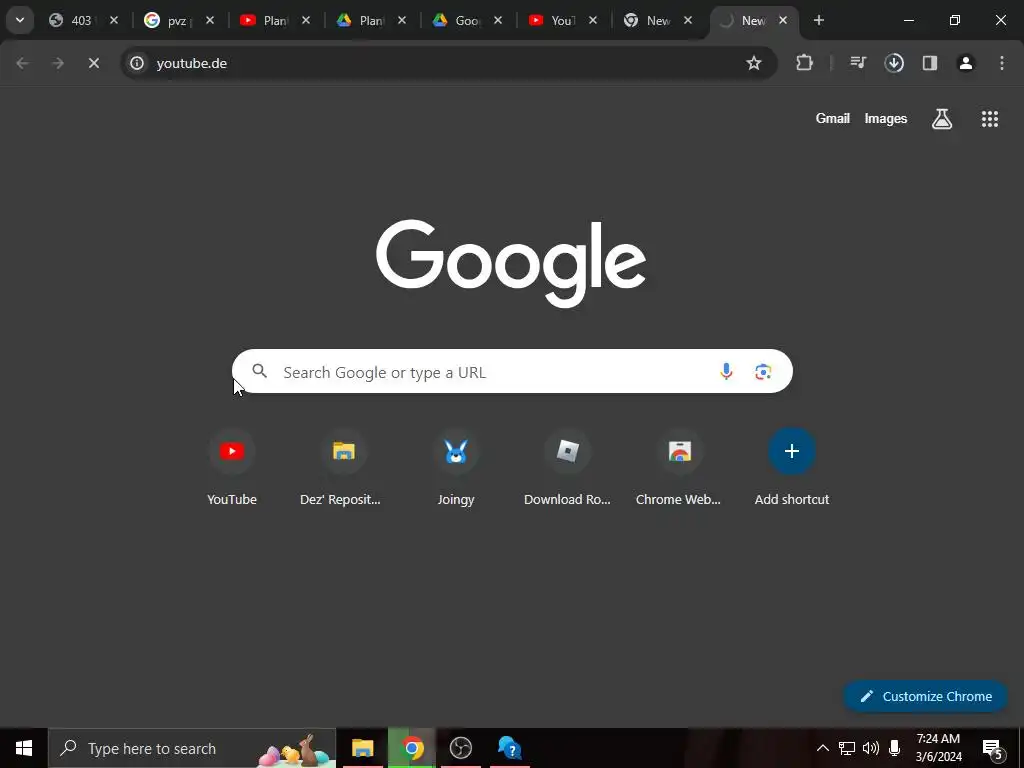
Task: Open media controls in toolbar
Action: (858, 63)
